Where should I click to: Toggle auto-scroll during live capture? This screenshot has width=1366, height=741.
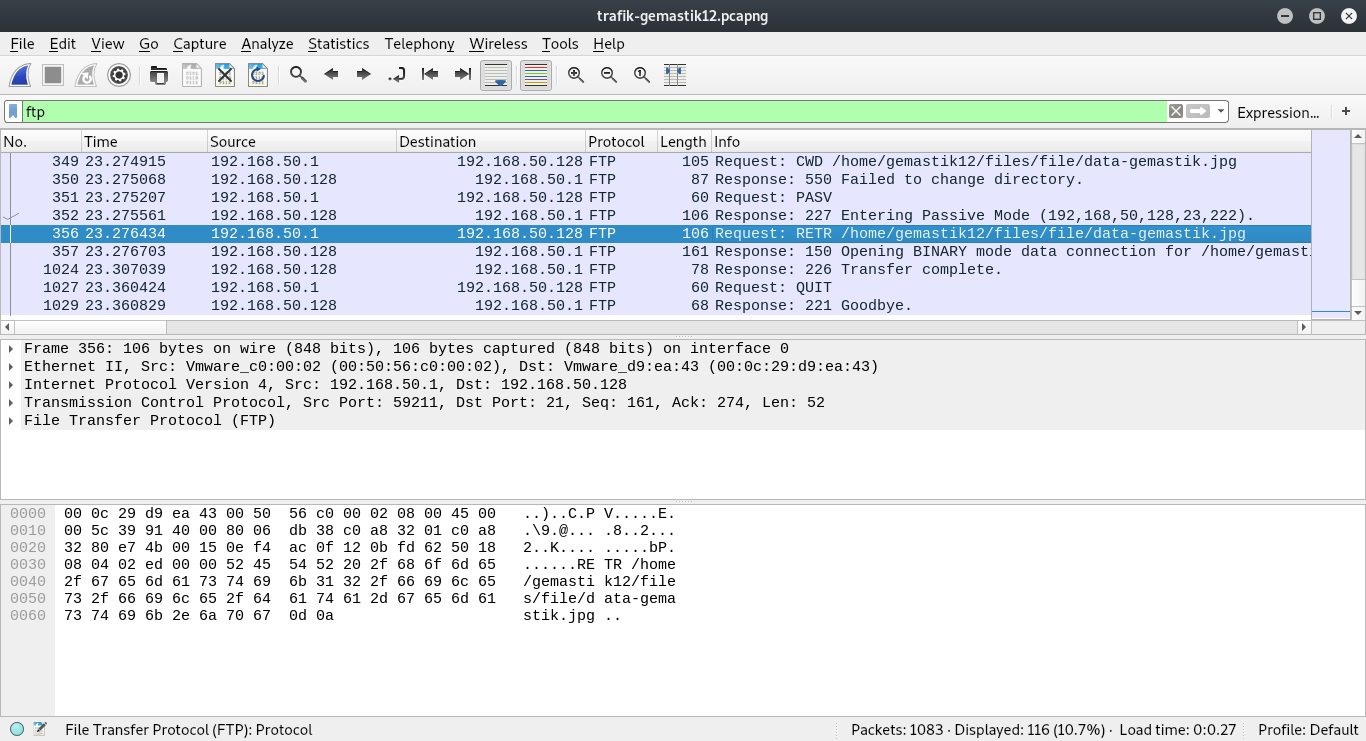coord(496,75)
